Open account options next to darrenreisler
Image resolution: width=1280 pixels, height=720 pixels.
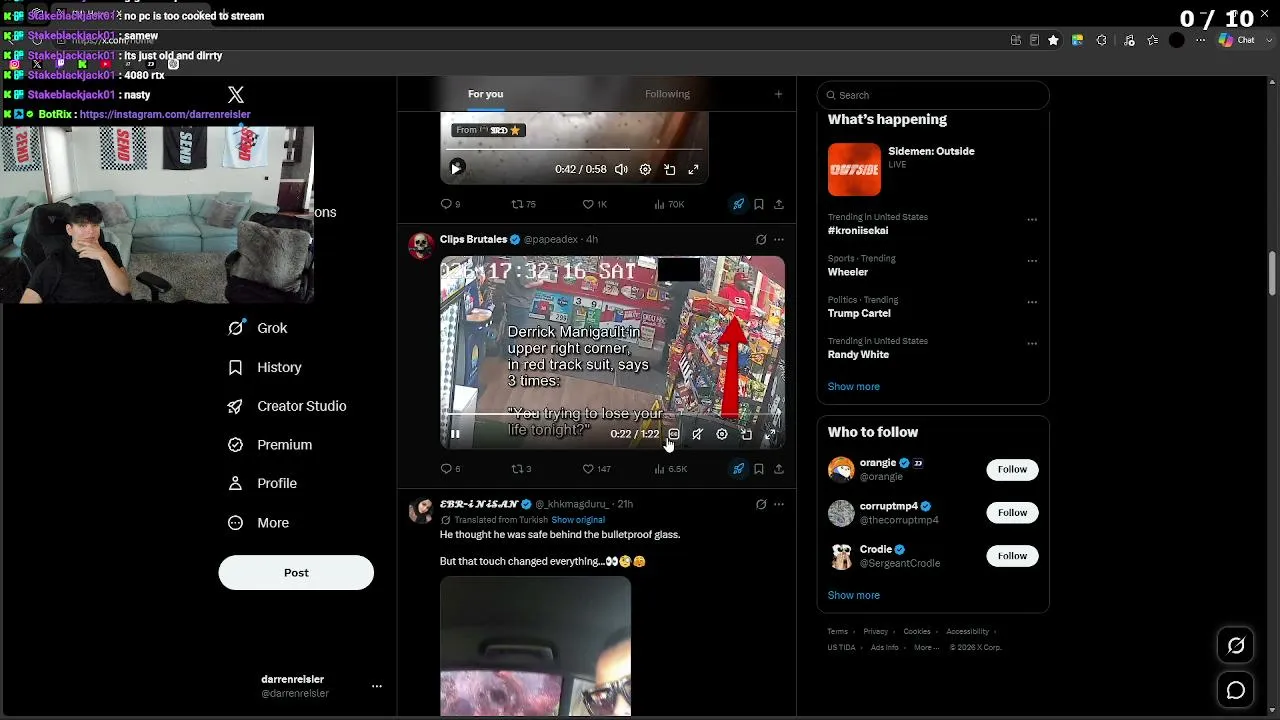point(377,686)
